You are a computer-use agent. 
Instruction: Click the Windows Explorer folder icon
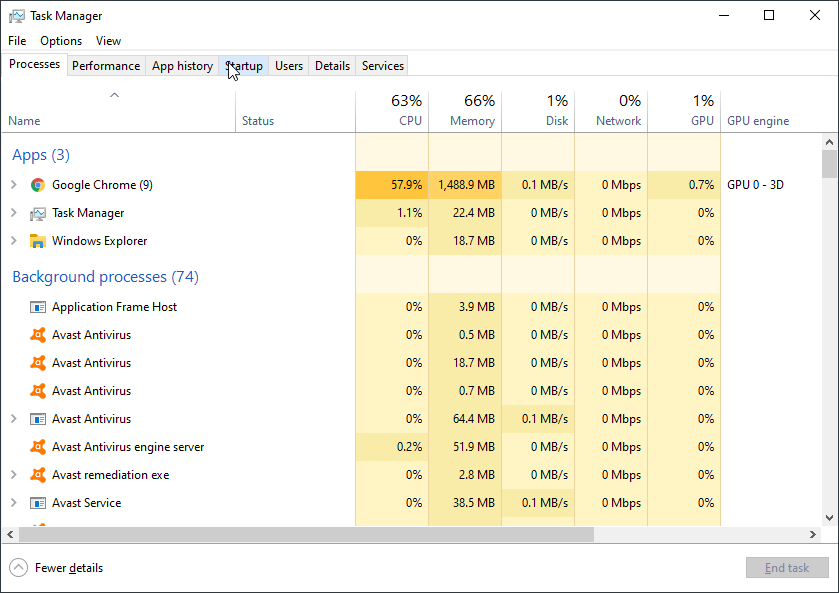(38, 241)
